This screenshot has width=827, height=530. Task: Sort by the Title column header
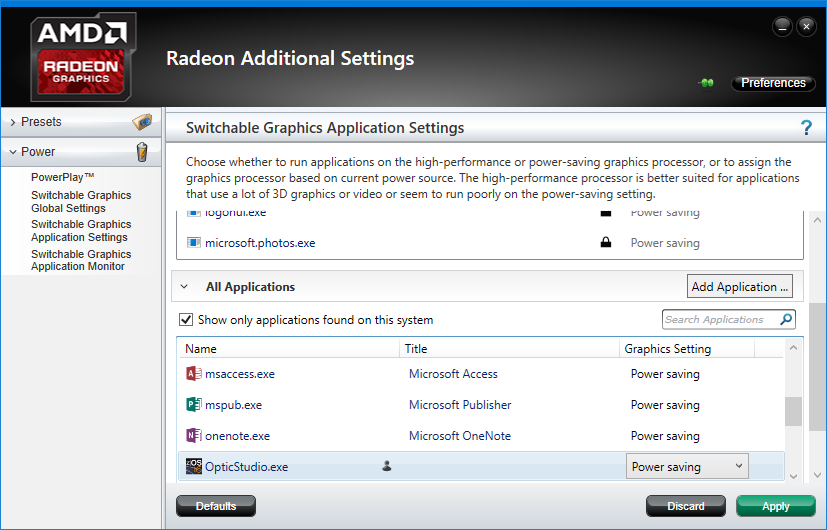509,349
